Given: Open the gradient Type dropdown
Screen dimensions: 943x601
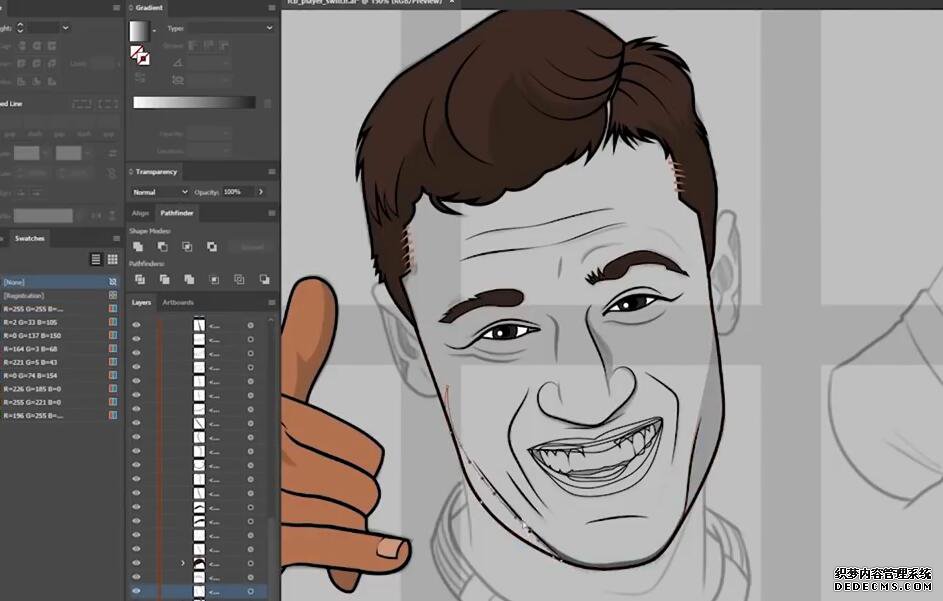Looking at the screenshot, I should coord(230,28).
